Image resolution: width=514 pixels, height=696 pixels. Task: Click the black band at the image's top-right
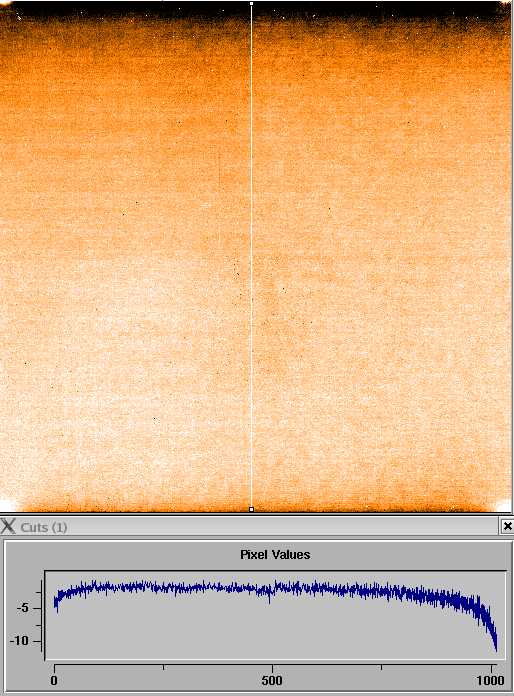444,9
